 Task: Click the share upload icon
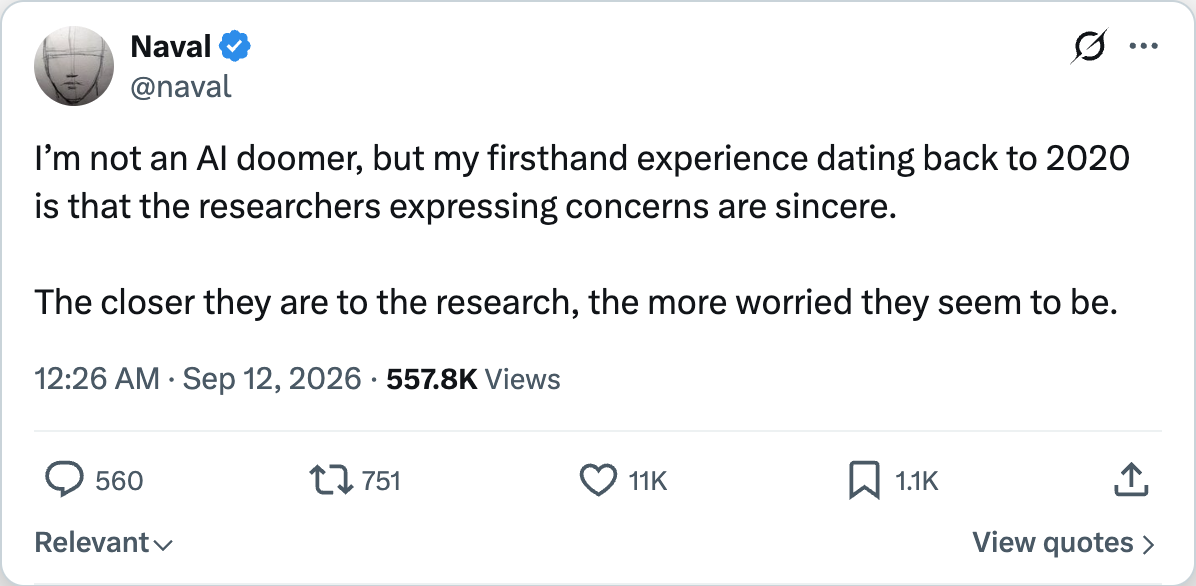1132,480
